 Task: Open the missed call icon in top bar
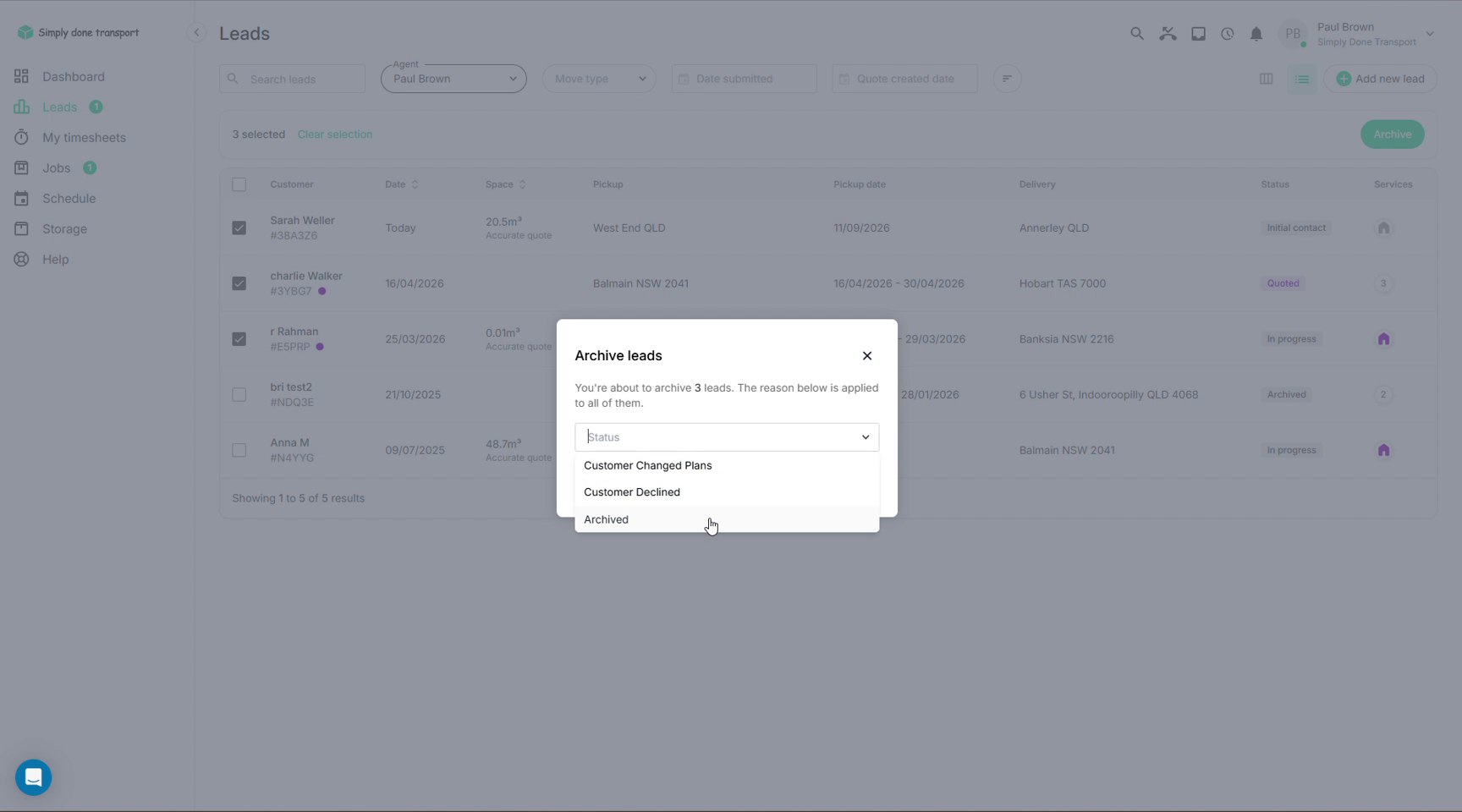pos(1168,34)
